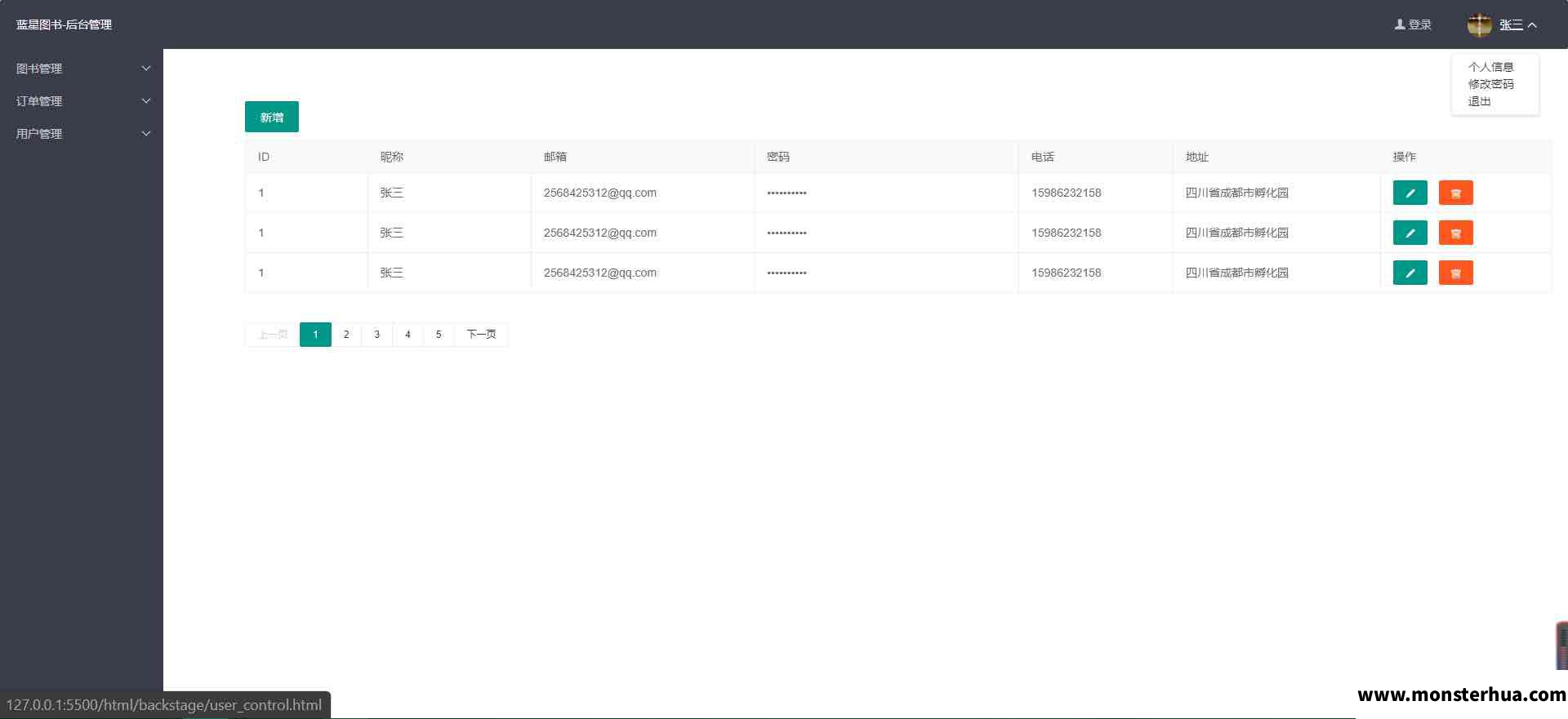
Task: Expand the 图书管理 sidebar menu
Action: pos(82,69)
